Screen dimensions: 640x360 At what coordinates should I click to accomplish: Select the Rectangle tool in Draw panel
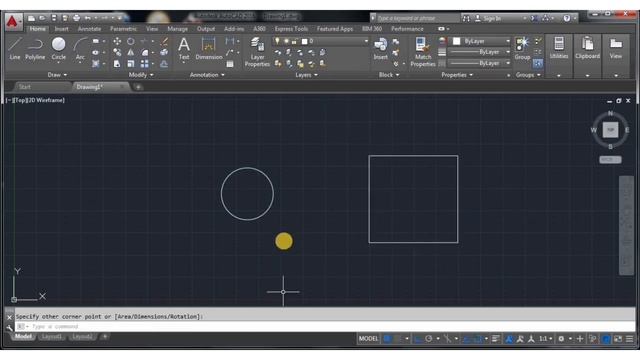(96, 41)
